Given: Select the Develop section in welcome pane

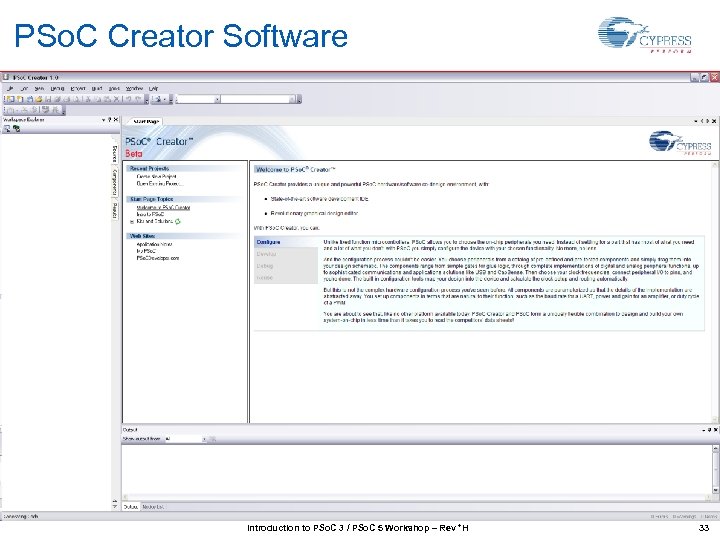Looking at the screenshot, I should point(286,254).
